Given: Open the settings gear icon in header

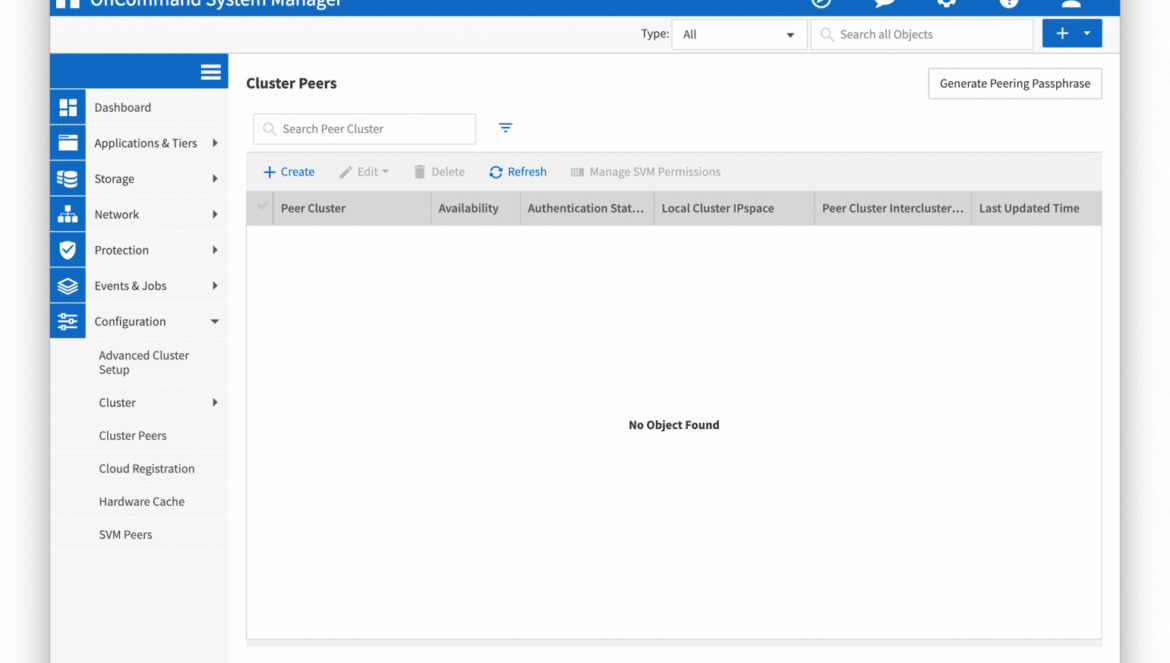Looking at the screenshot, I should (946, 3).
